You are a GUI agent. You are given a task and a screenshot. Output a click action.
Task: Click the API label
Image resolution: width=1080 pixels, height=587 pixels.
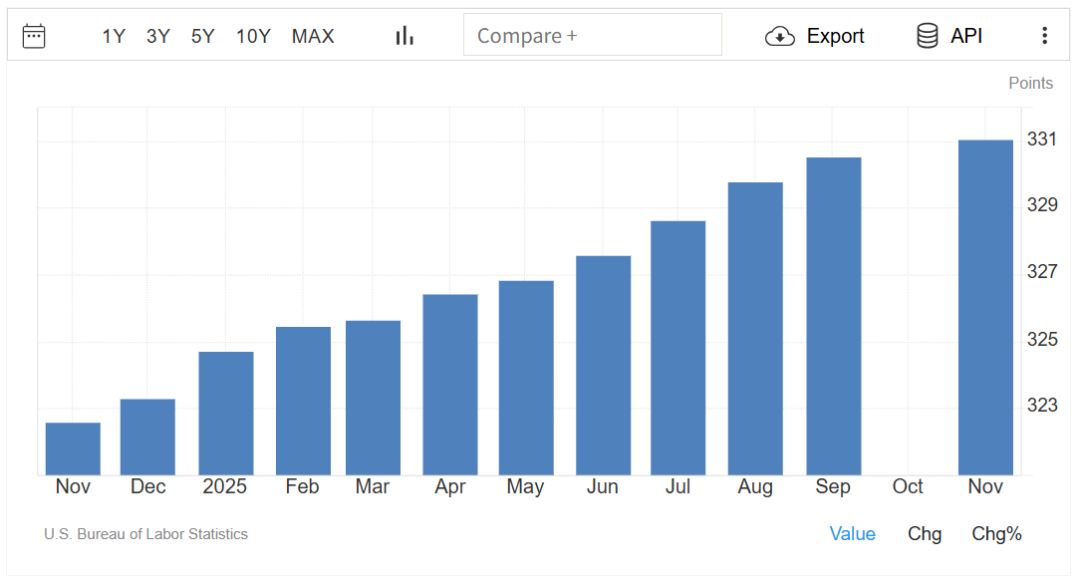pos(966,36)
